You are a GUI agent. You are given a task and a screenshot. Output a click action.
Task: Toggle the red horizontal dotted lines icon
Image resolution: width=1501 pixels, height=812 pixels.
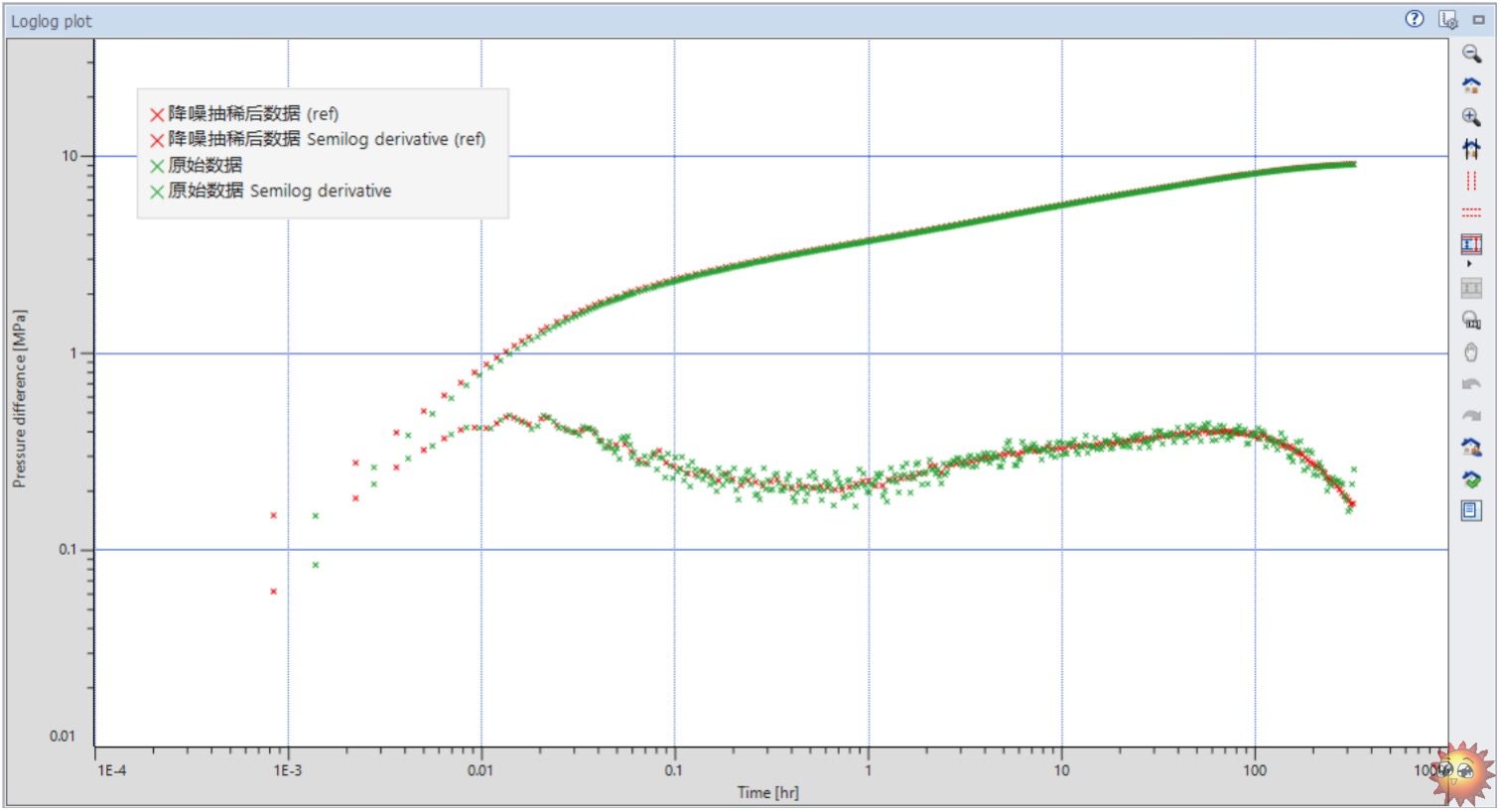[1471, 211]
